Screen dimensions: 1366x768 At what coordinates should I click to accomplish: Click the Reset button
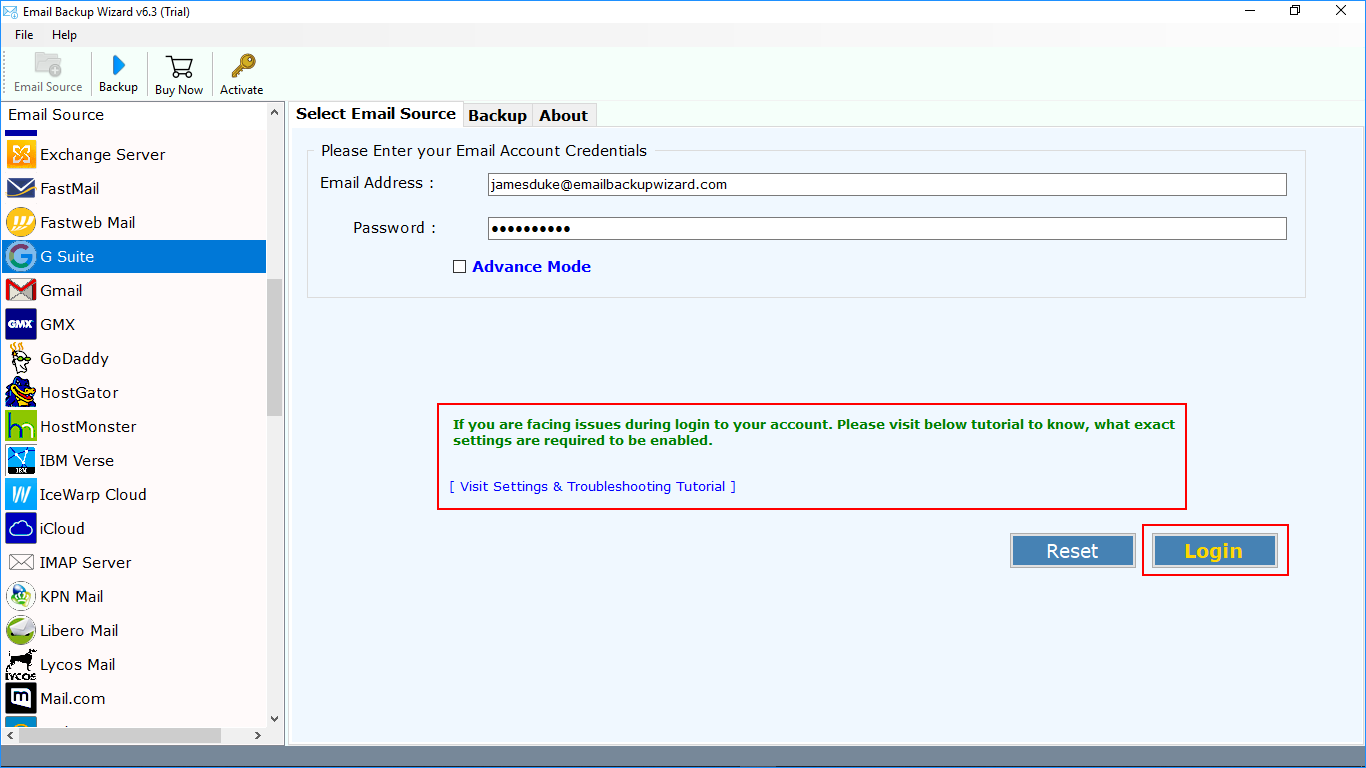[1072, 551]
